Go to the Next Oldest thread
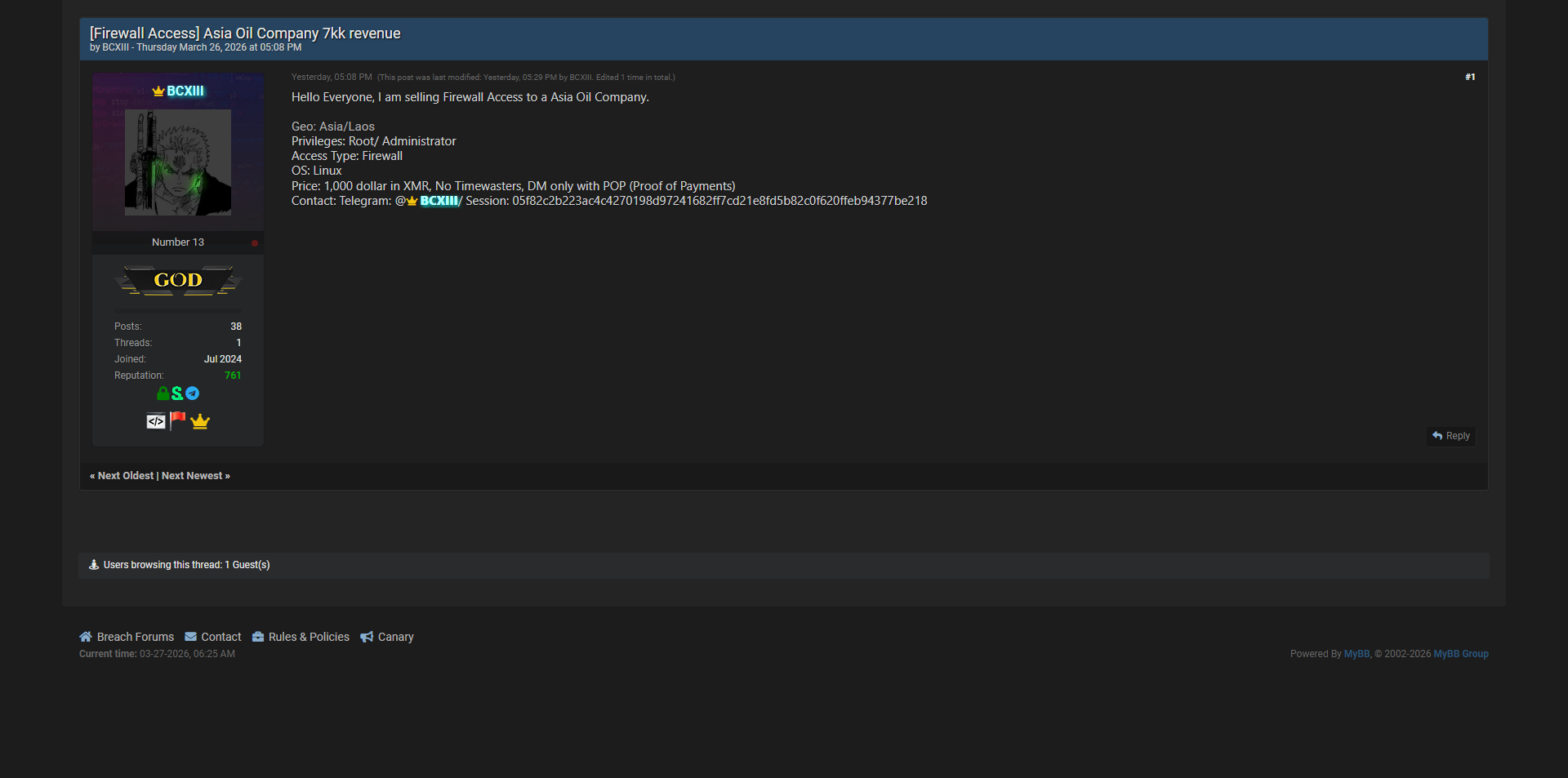The height and width of the screenshot is (778, 1568). 126,476
